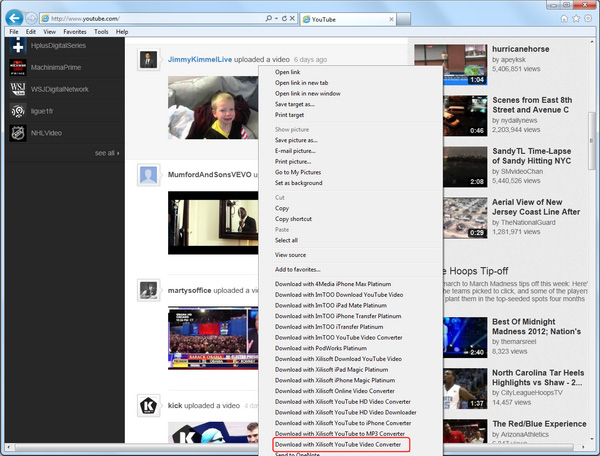Open the Tools gear icon

(x=588, y=18)
